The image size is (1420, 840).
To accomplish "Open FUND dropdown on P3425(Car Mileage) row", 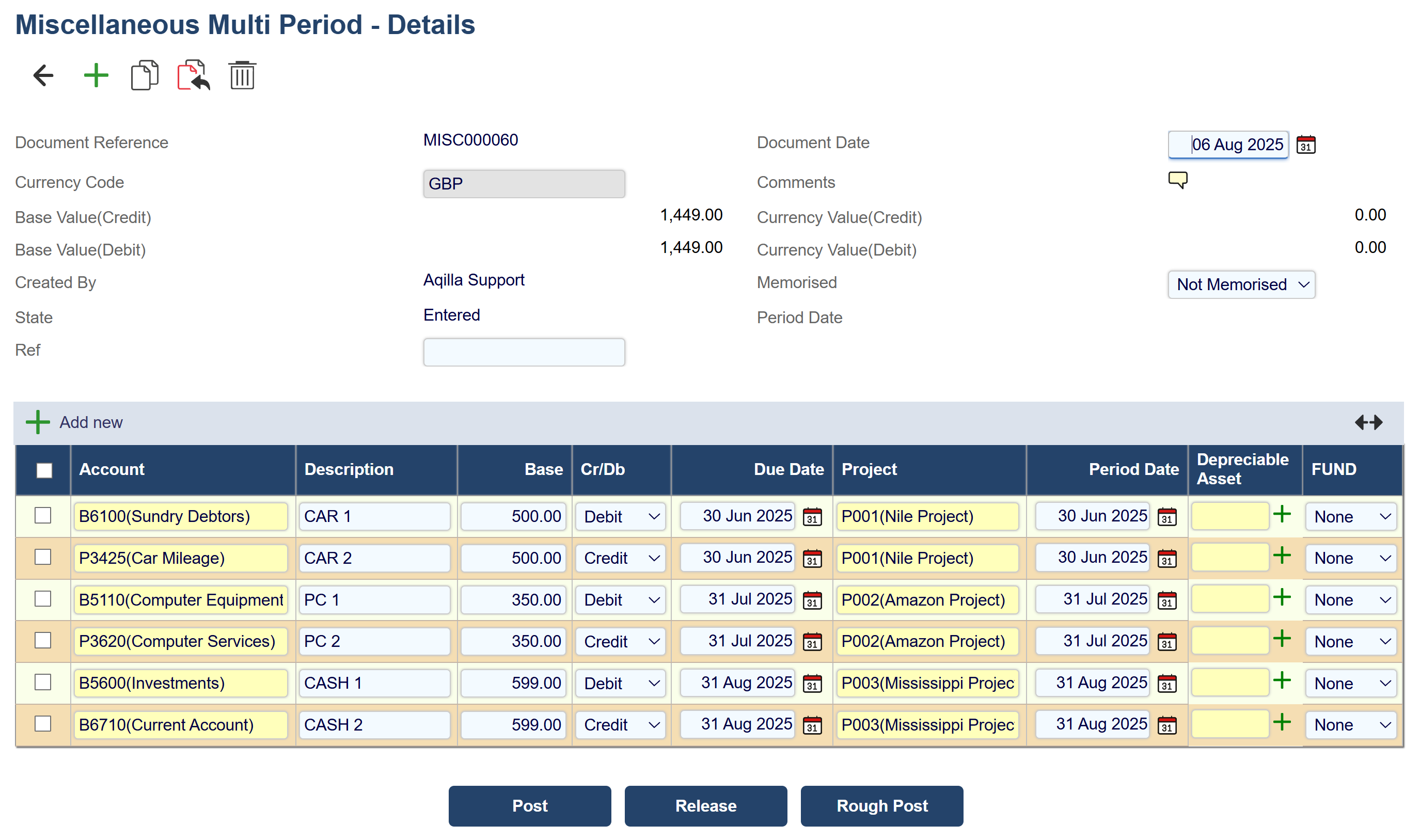I will coord(1350,559).
